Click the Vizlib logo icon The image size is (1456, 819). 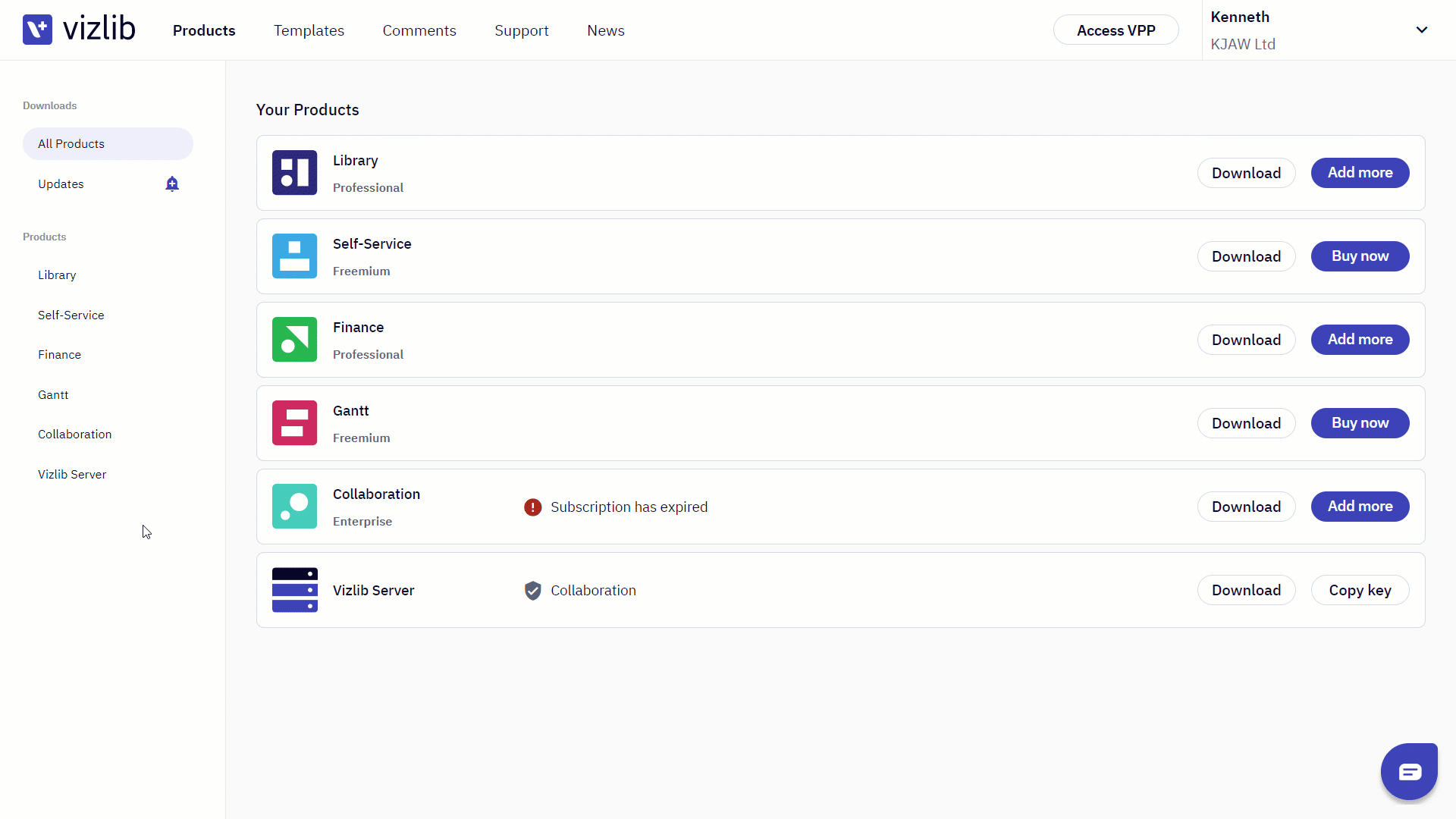click(37, 30)
